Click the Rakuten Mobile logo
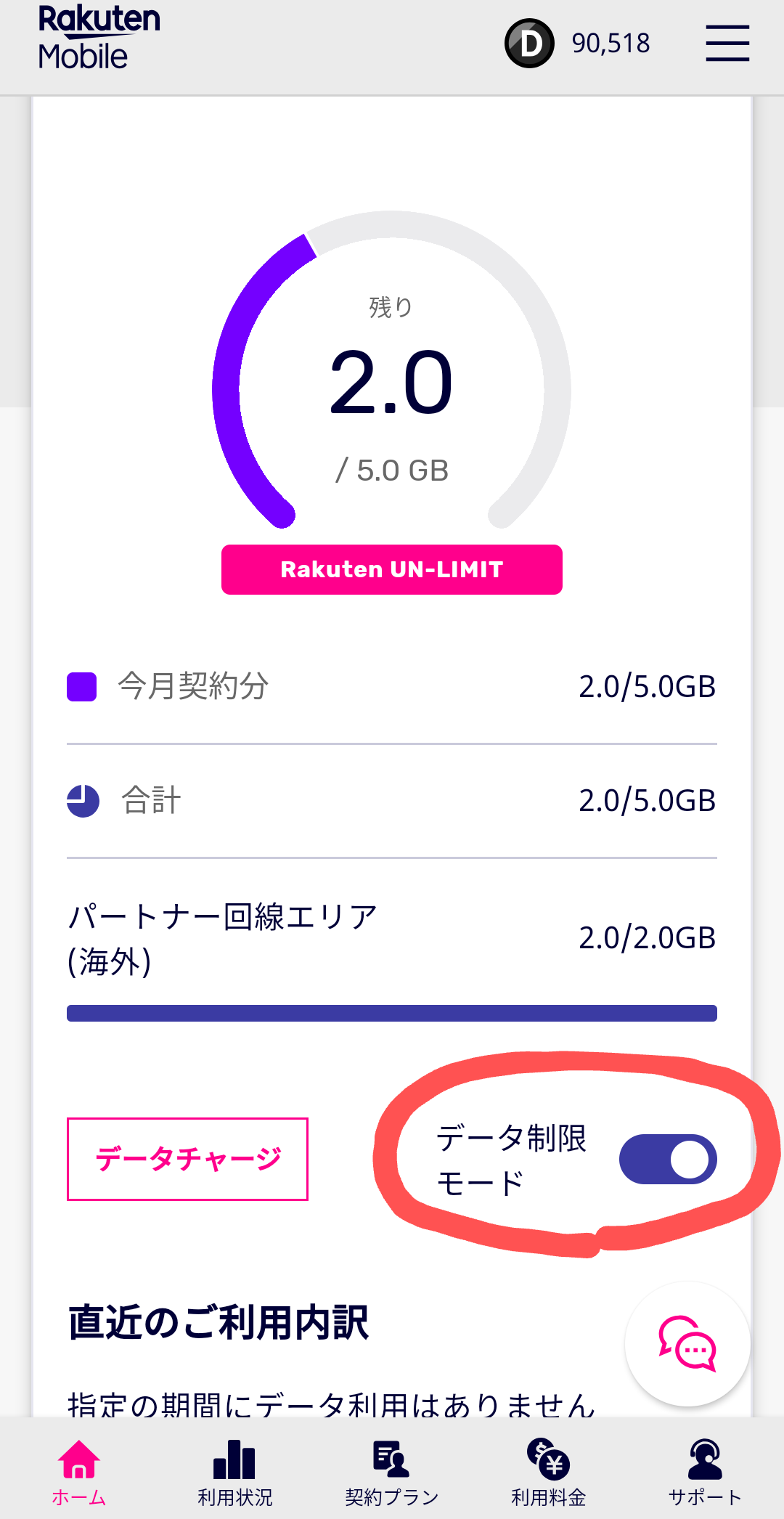The width and height of the screenshot is (784, 1519). click(x=99, y=38)
